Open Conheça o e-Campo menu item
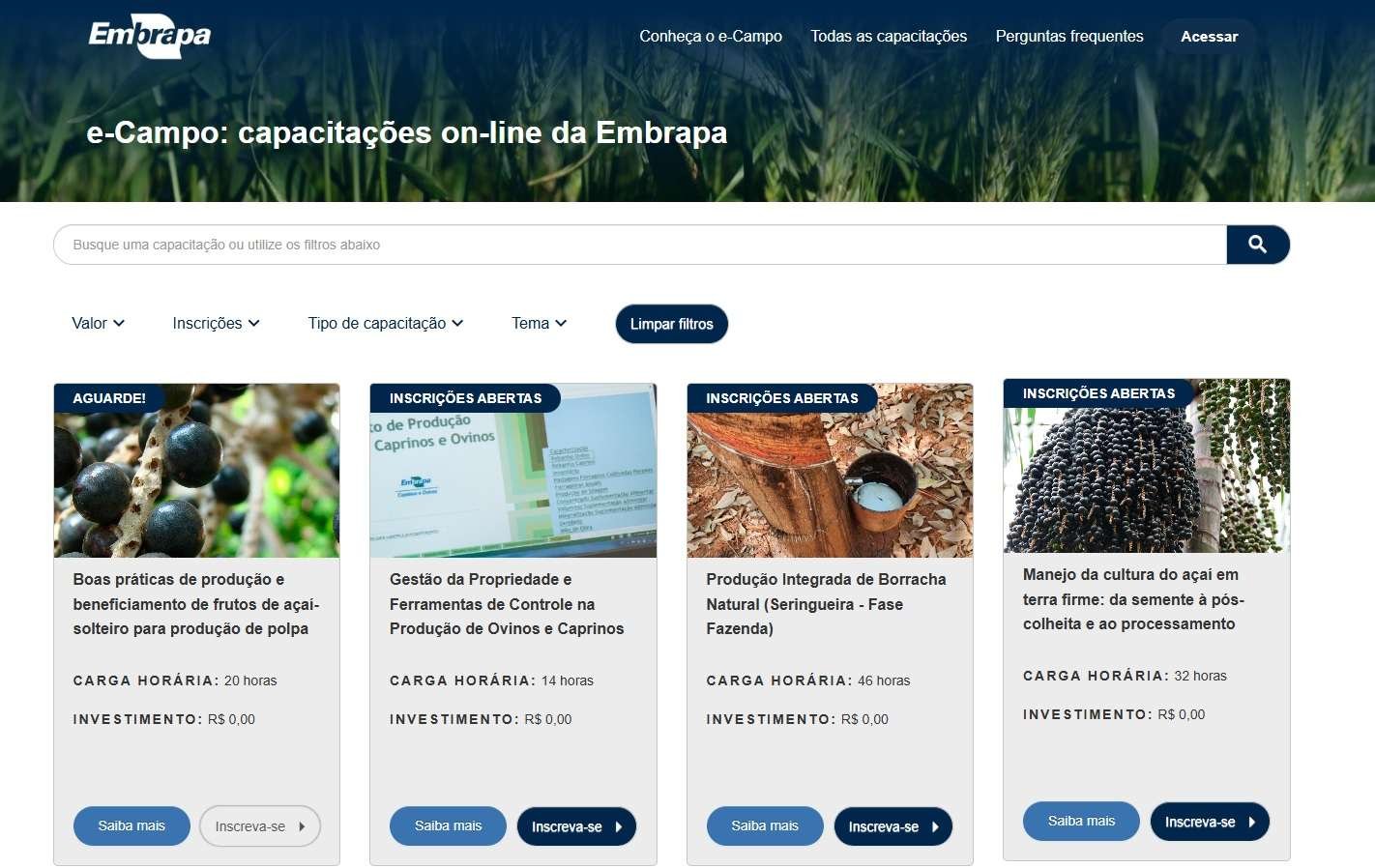Image resolution: width=1375 pixels, height=868 pixels. tap(711, 36)
